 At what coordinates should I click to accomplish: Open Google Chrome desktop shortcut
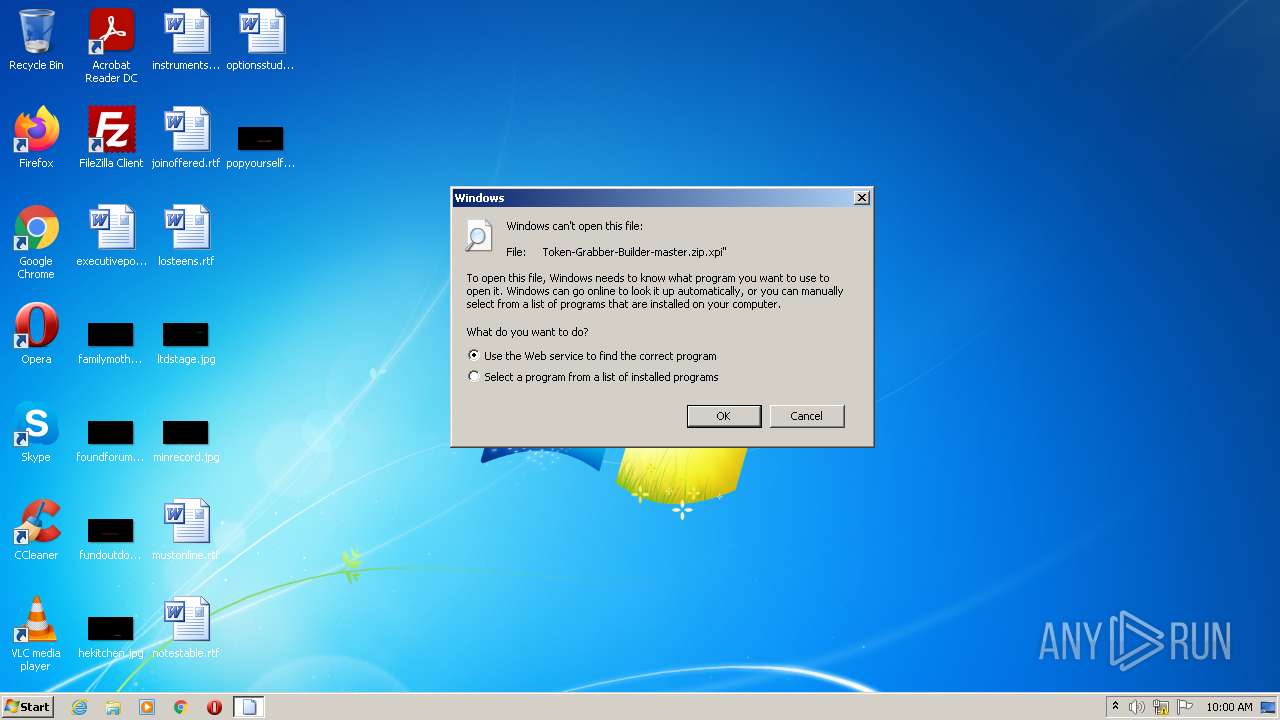pos(36,242)
